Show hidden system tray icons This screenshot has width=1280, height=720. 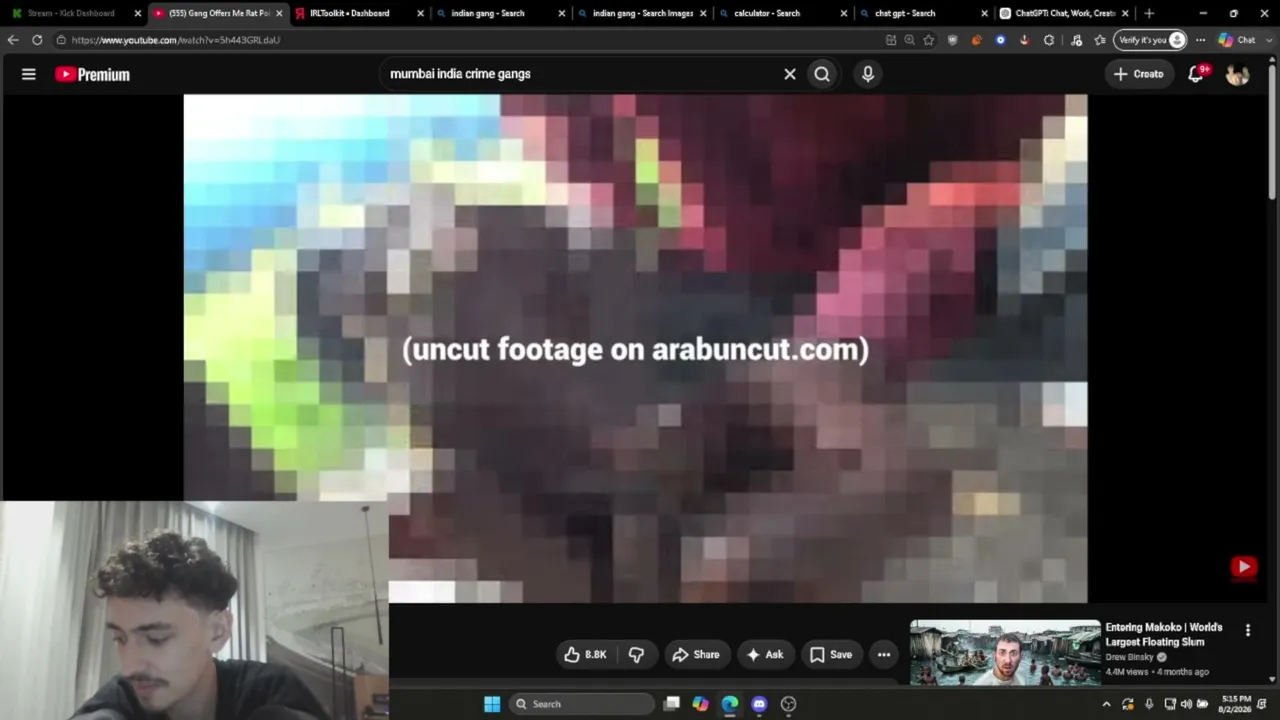1107,704
